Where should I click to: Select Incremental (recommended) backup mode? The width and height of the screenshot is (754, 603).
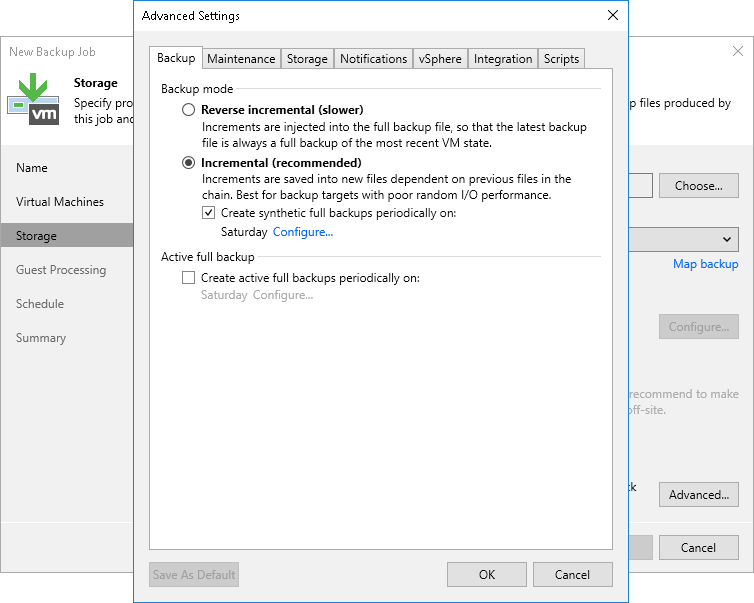[x=188, y=163]
